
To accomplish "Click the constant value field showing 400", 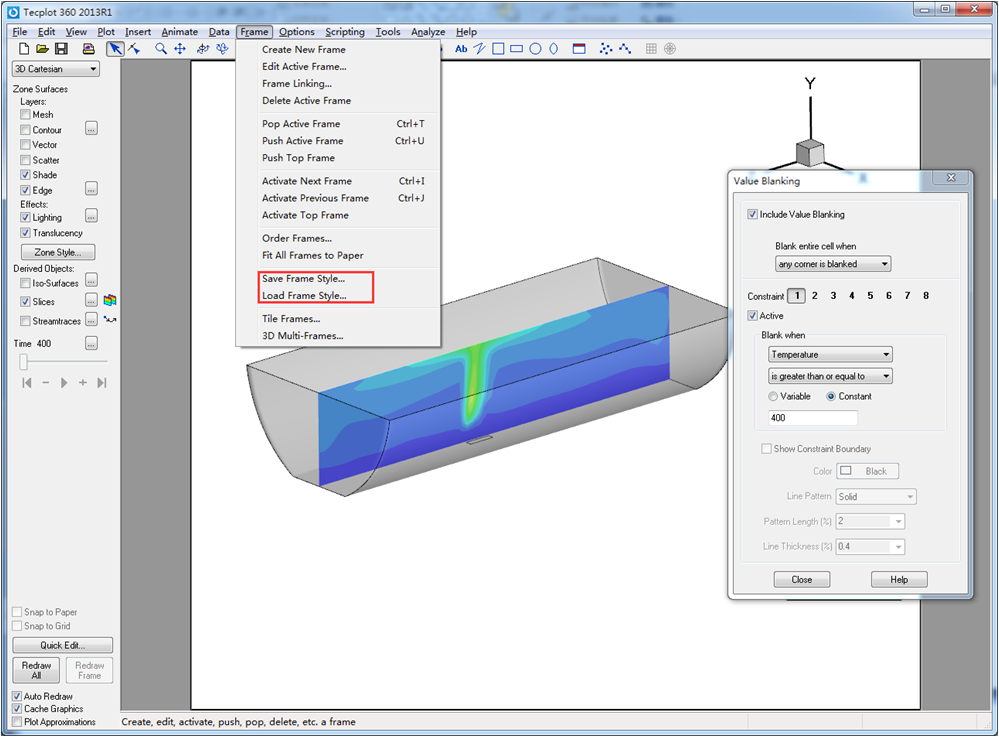I will click(813, 418).
